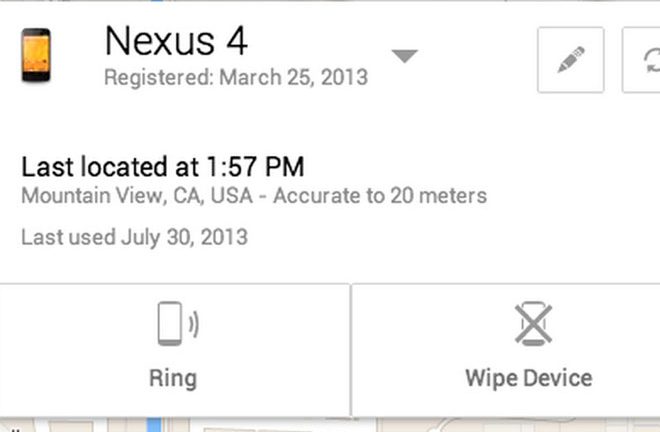Click the Accurate to 20 meters text
660x432 pixels.
380,196
